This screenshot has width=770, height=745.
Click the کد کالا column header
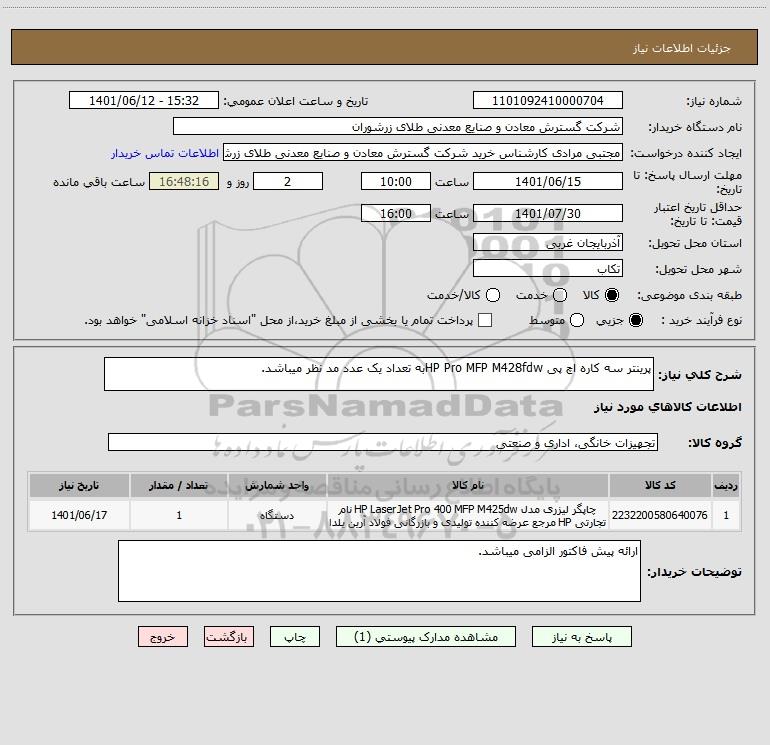coord(660,485)
